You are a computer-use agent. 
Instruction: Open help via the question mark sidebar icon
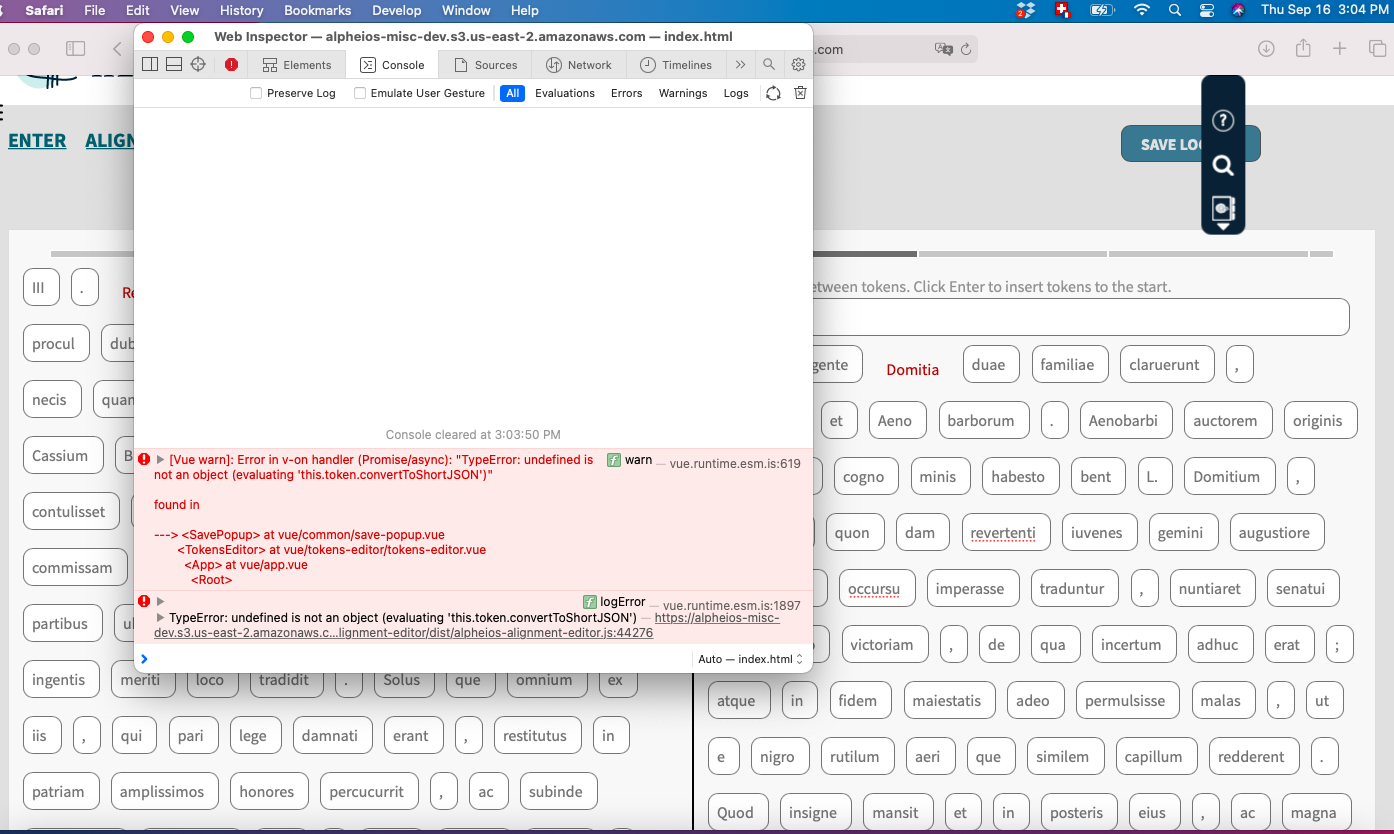(x=1222, y=120)
